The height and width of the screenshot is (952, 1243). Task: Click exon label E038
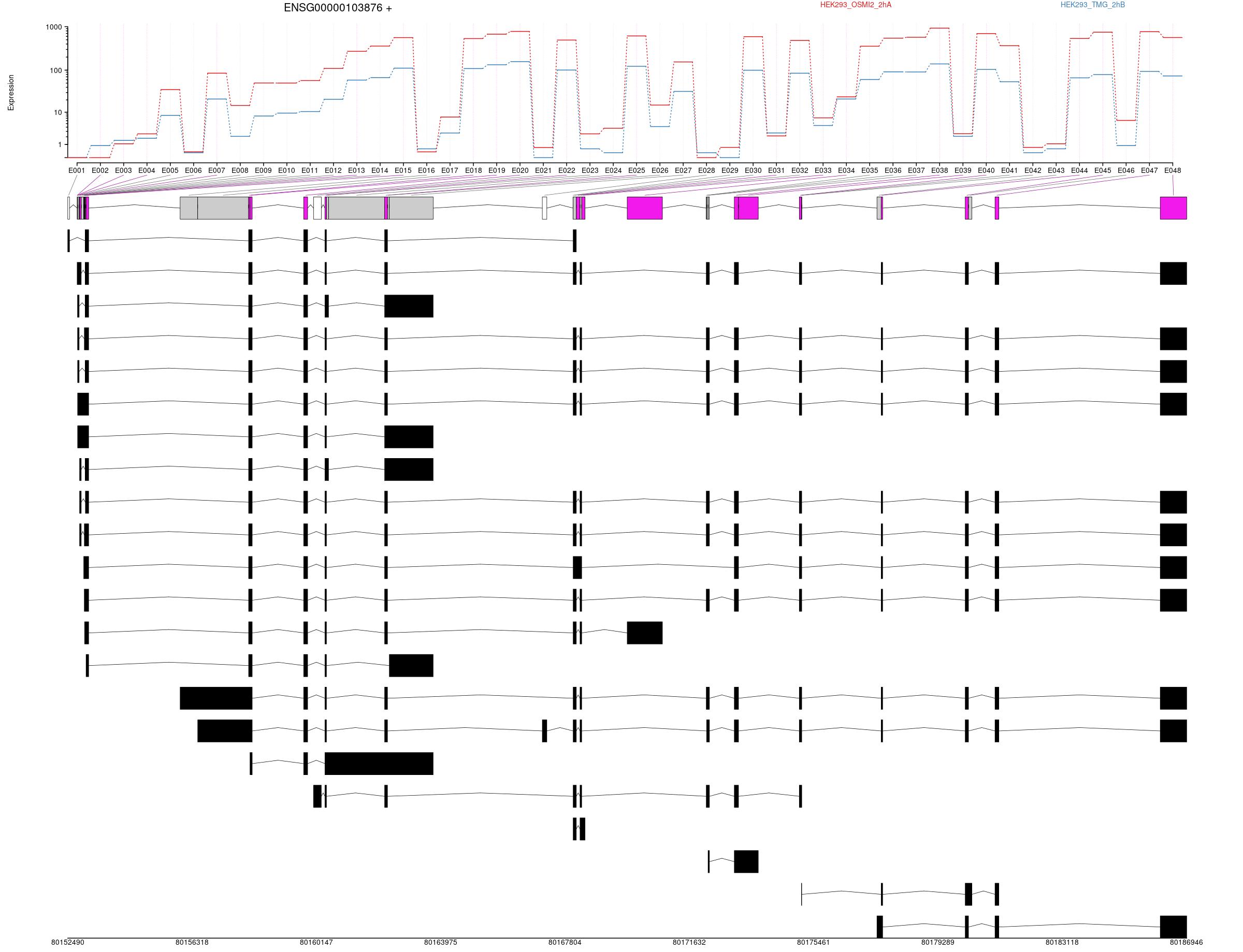click(x=939, y=170)
